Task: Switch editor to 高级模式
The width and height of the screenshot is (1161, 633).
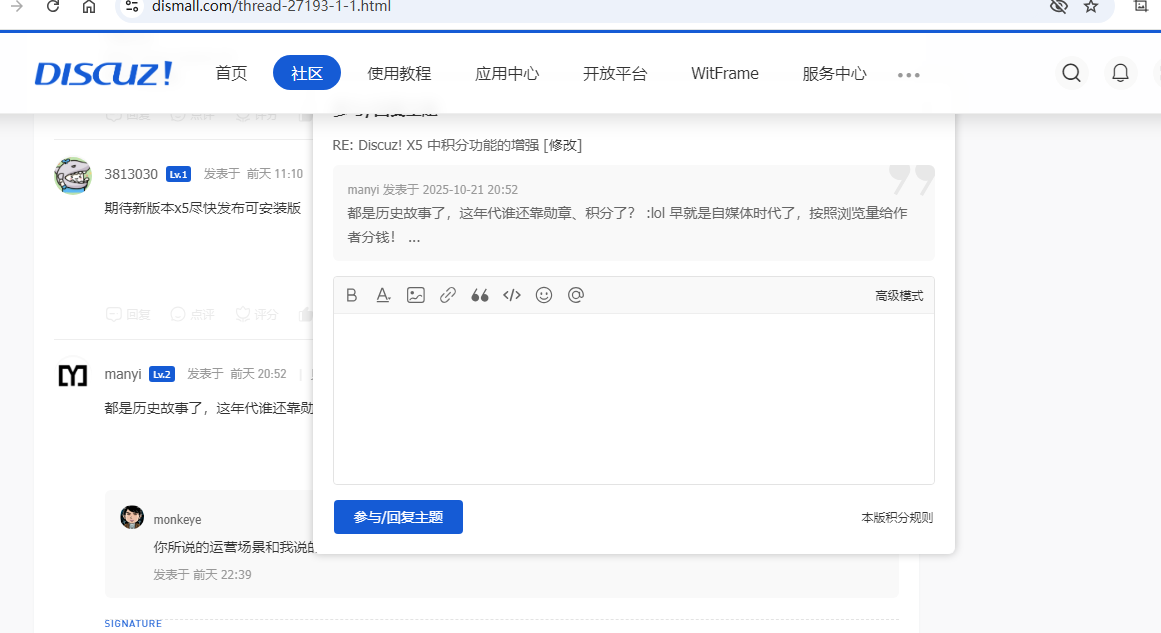Action: point(899,294)
